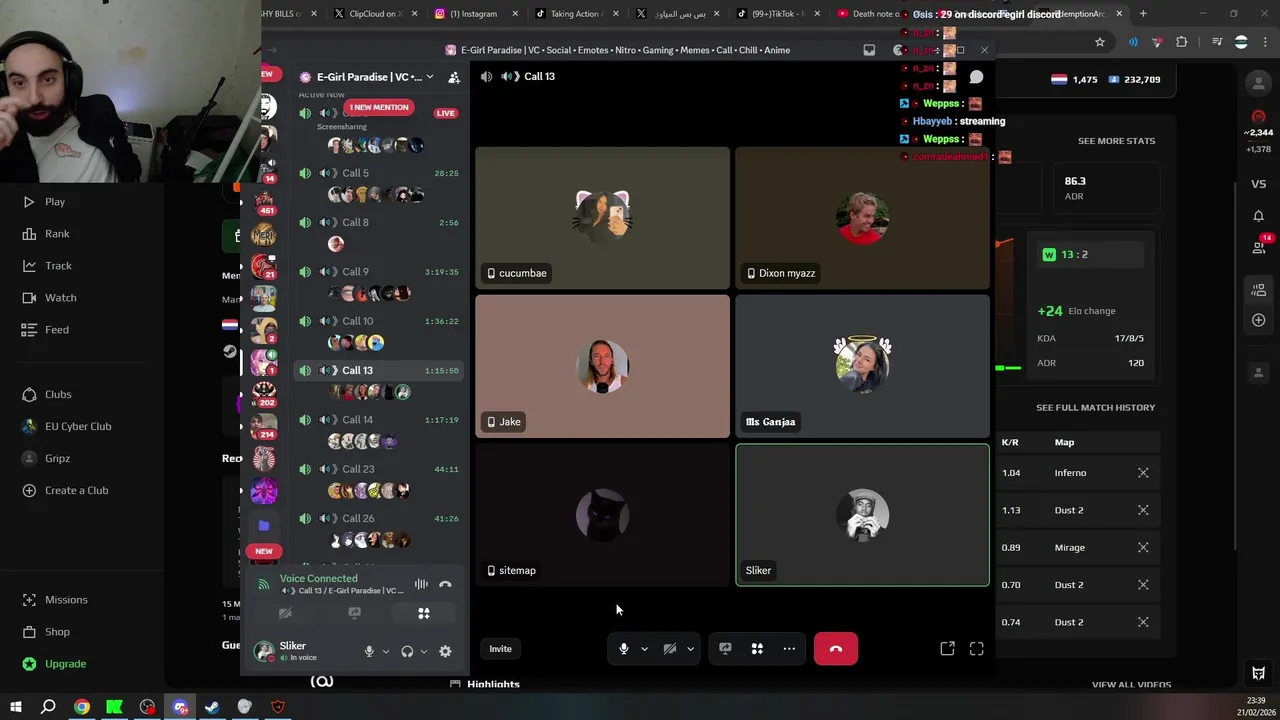Focus cucumbae video tile

602,218
